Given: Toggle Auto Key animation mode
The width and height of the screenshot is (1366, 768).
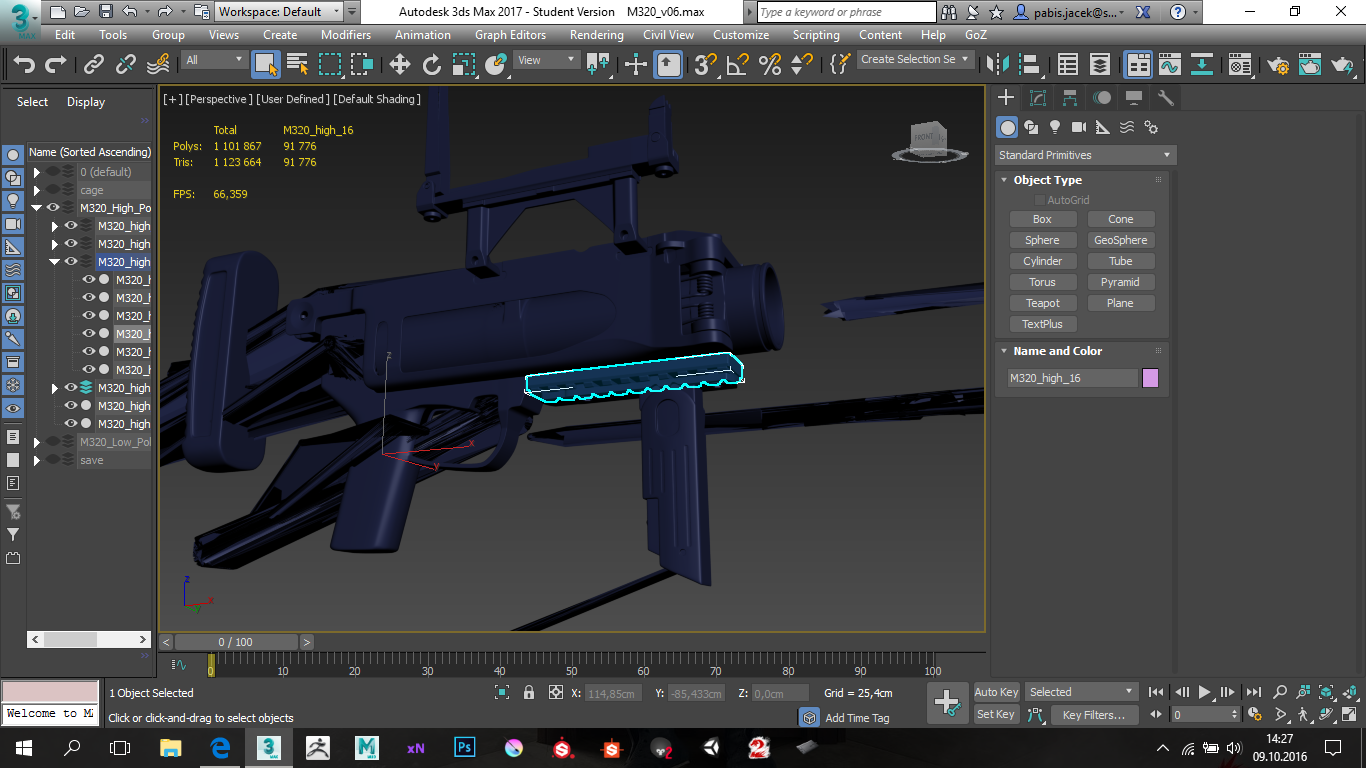Looking at the screenshot, I should click(x=996, y=692).
